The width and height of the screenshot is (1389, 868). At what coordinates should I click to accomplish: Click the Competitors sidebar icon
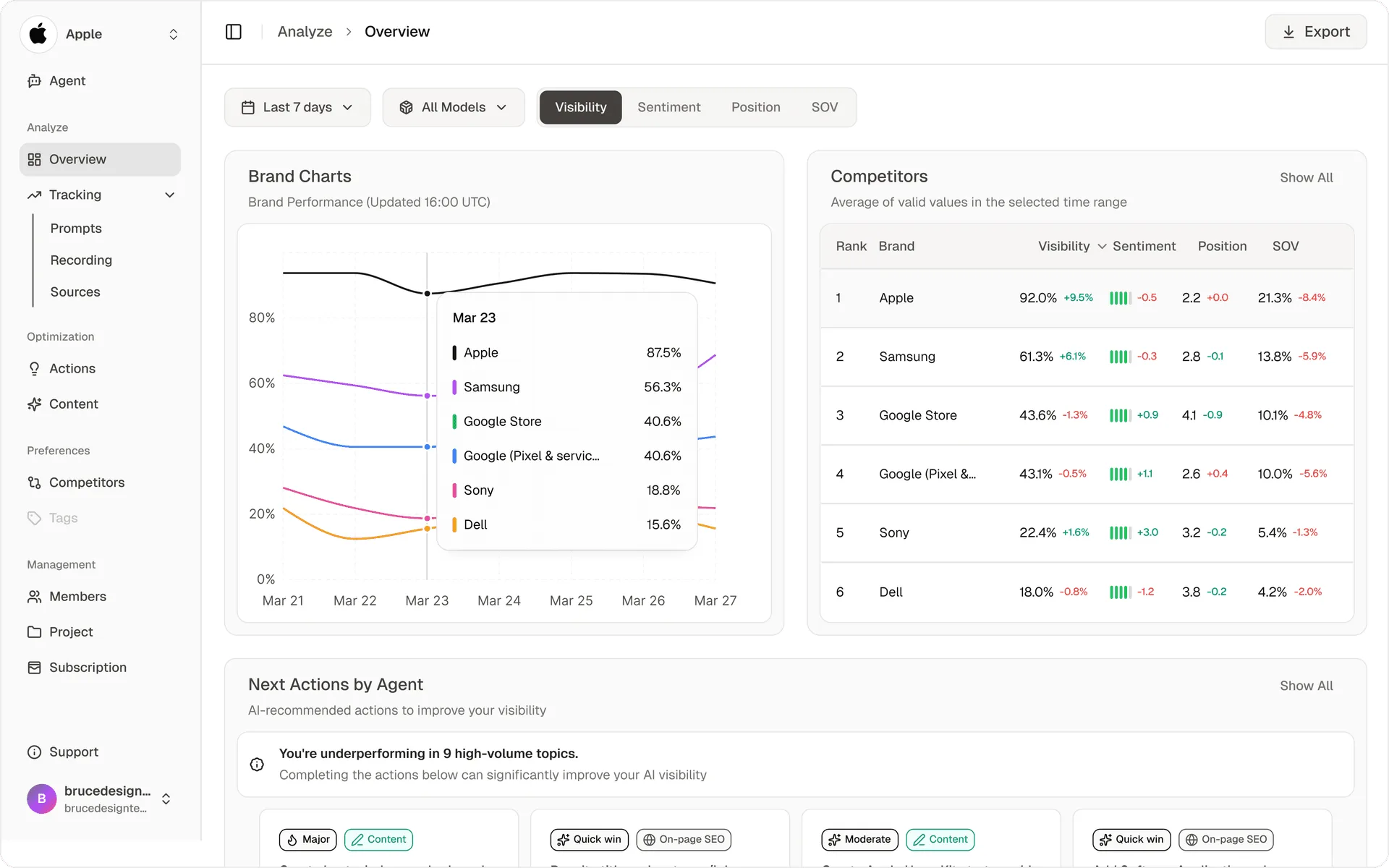(x=34, y=482)
